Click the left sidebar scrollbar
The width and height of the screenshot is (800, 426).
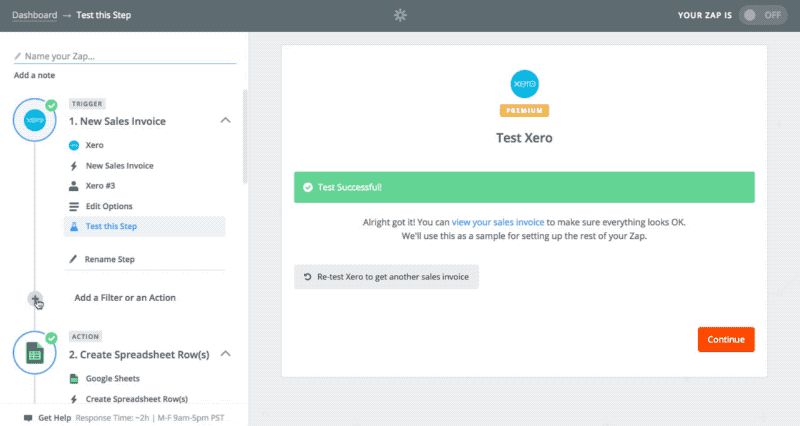[x=245, y=136]
